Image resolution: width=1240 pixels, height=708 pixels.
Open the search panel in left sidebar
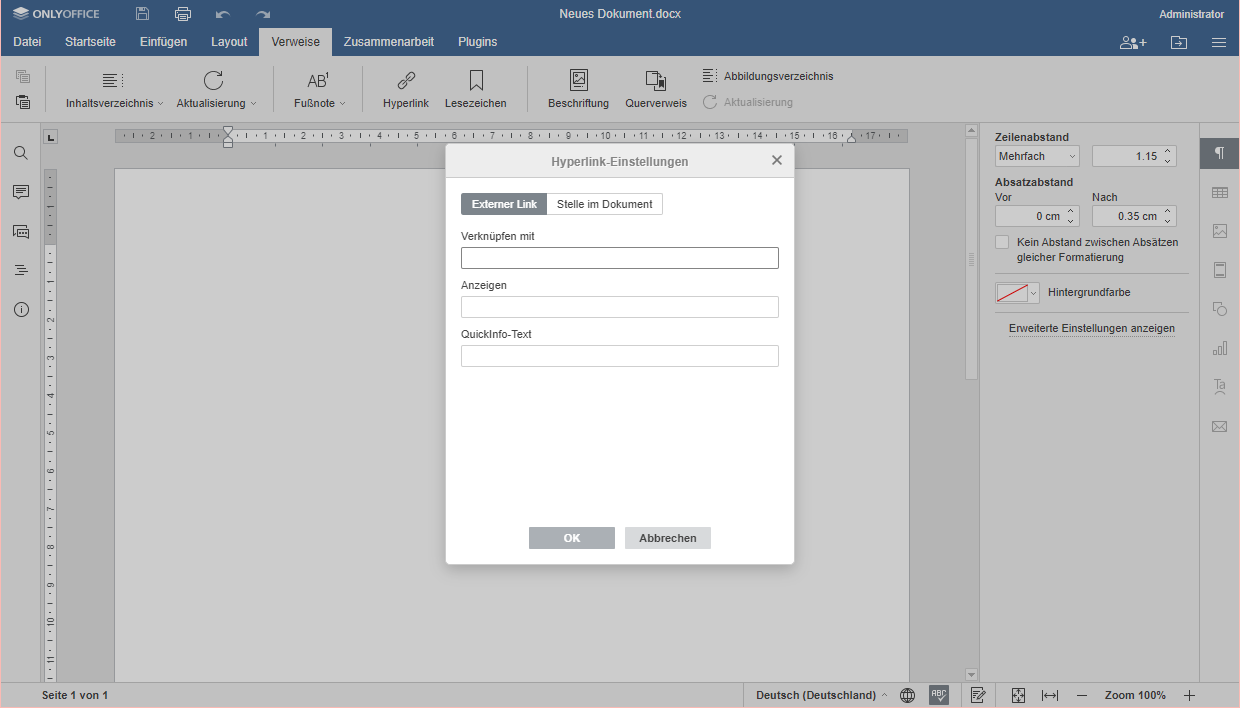pyautogui.click(x=21, y=153)
